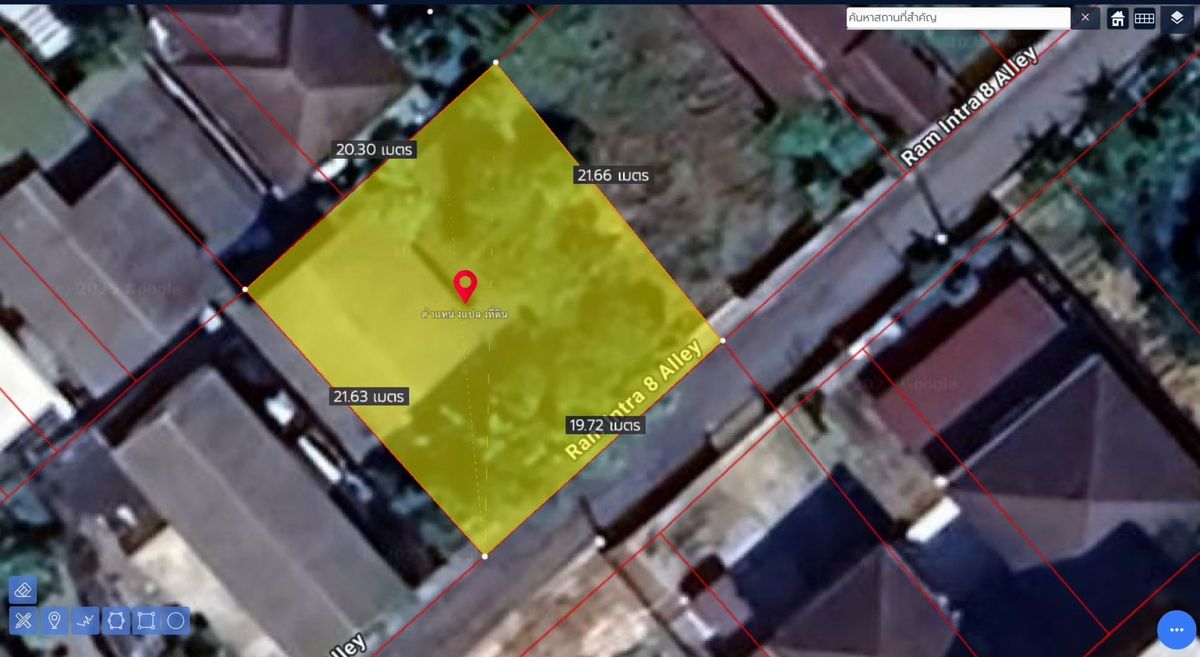The image size is (1200, 657).
Task: Click the home icon at top right
Action: [x=1118, y=18]
